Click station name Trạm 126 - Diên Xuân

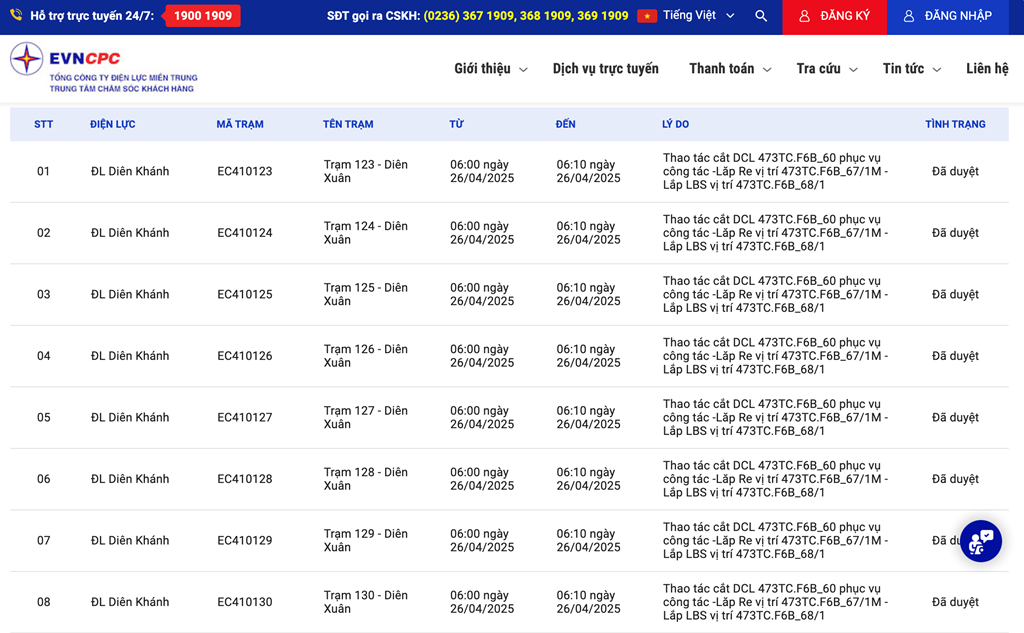[366, 356]
